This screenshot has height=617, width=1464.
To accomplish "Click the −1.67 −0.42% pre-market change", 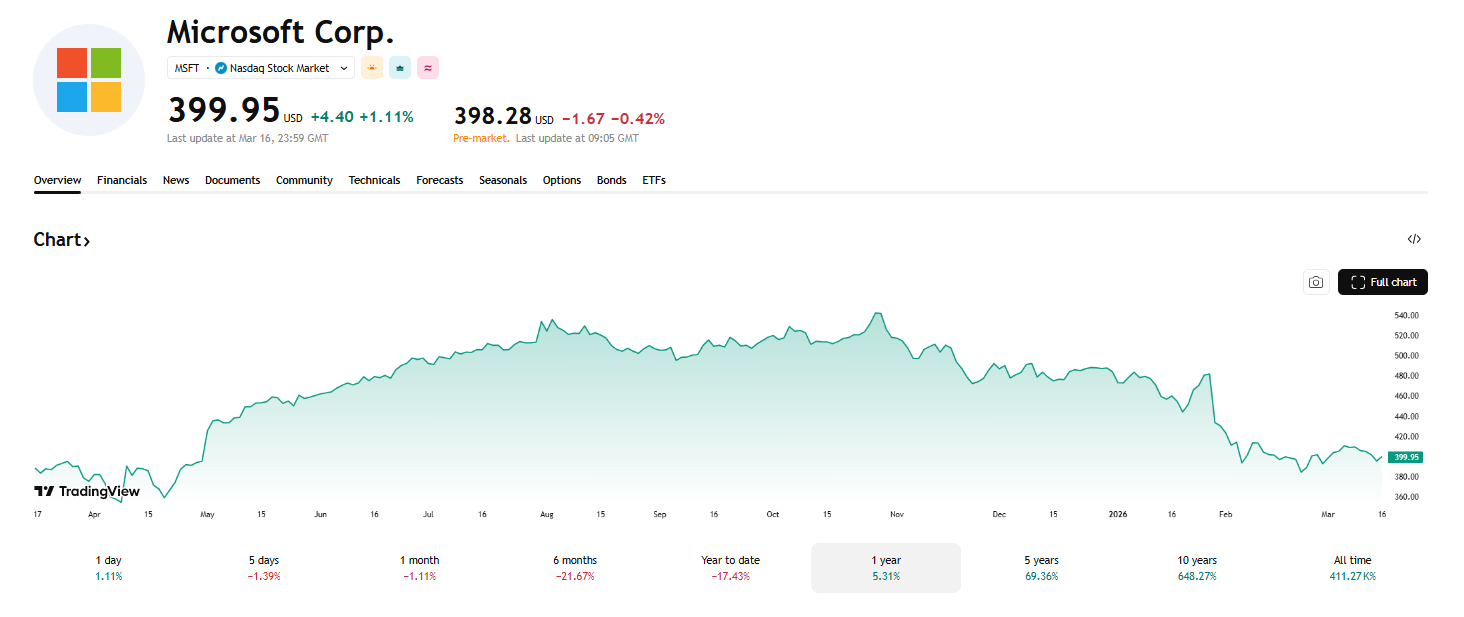I will click(613, 118).
